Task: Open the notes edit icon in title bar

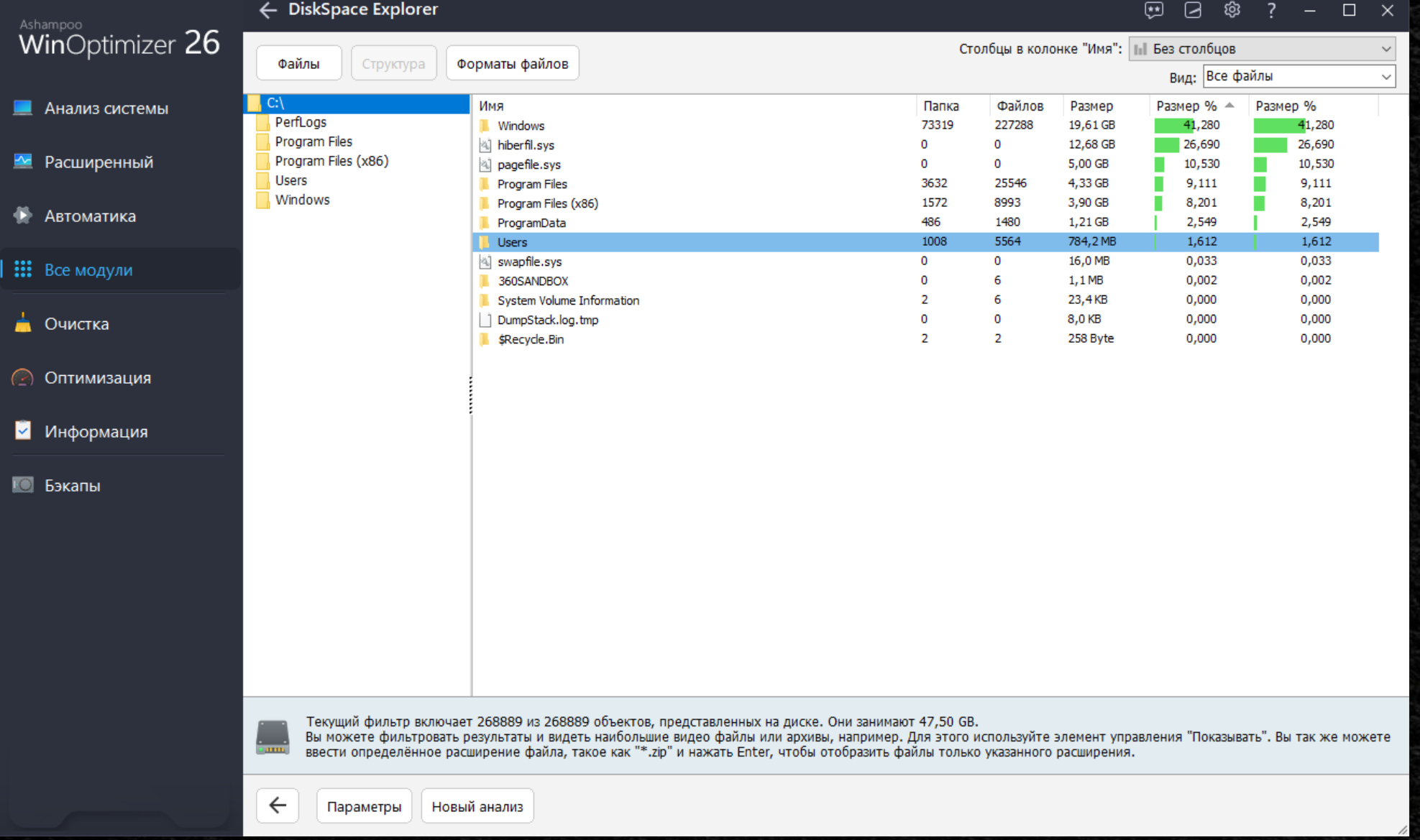Action: coord(1193,10)
